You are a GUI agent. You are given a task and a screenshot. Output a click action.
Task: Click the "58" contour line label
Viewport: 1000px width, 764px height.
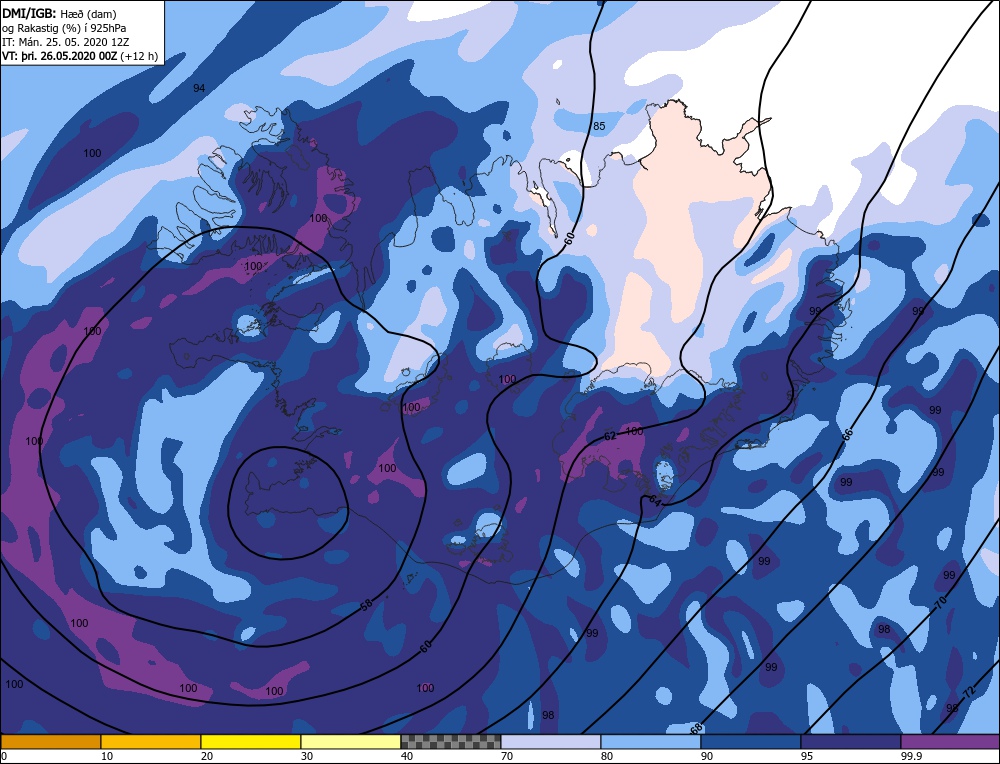point(366,605)
